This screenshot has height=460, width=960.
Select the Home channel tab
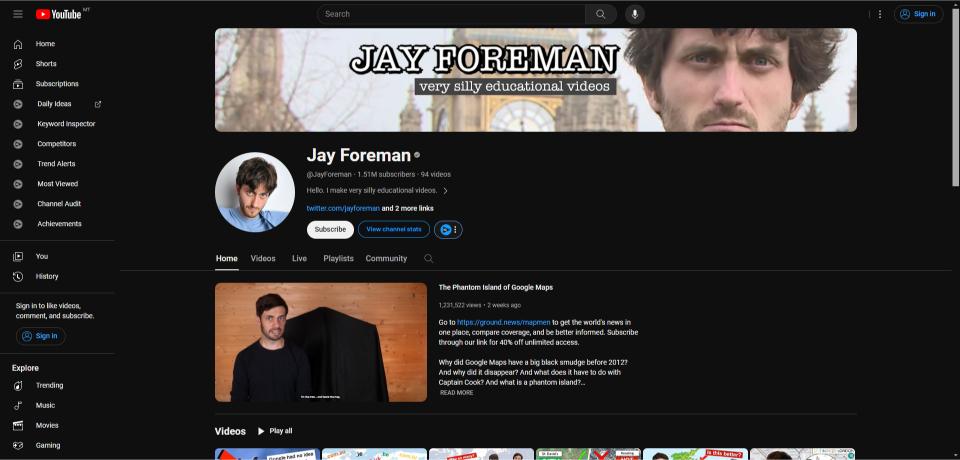pyautogui.click(x=227, y=258)
